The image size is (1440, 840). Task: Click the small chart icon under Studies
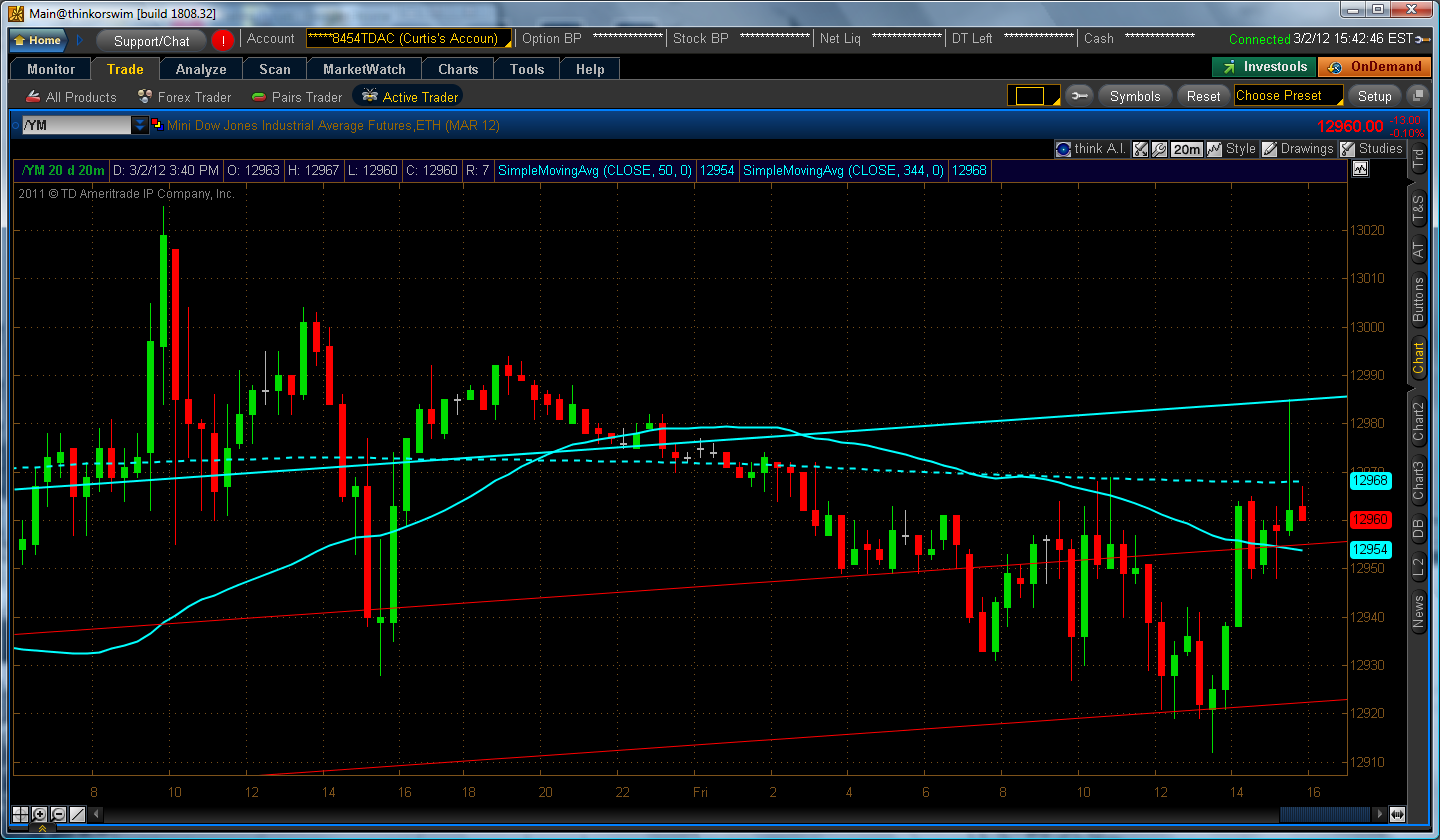(1359, 169)
